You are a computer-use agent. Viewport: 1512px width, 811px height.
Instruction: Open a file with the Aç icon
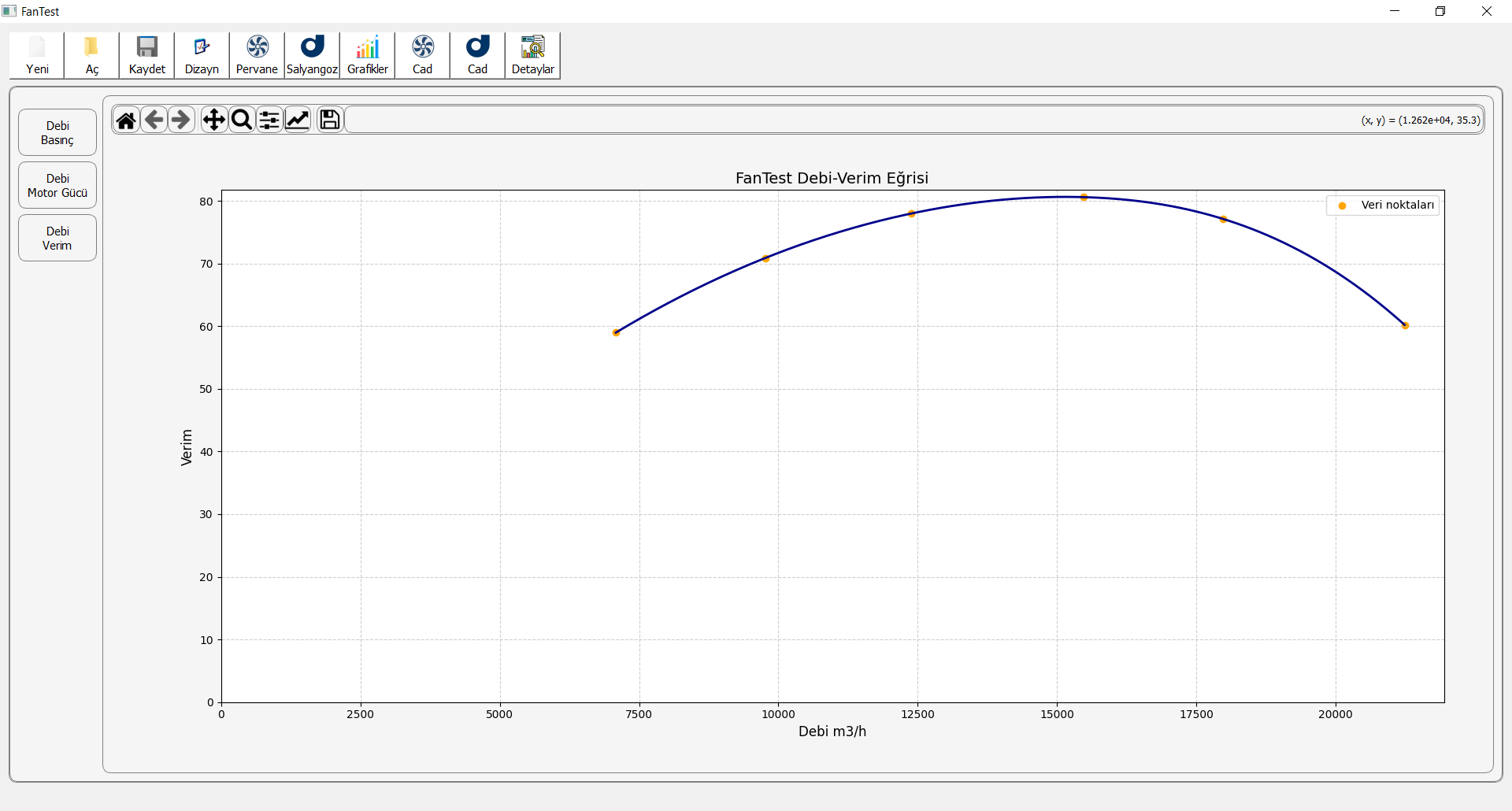point(92,55)
